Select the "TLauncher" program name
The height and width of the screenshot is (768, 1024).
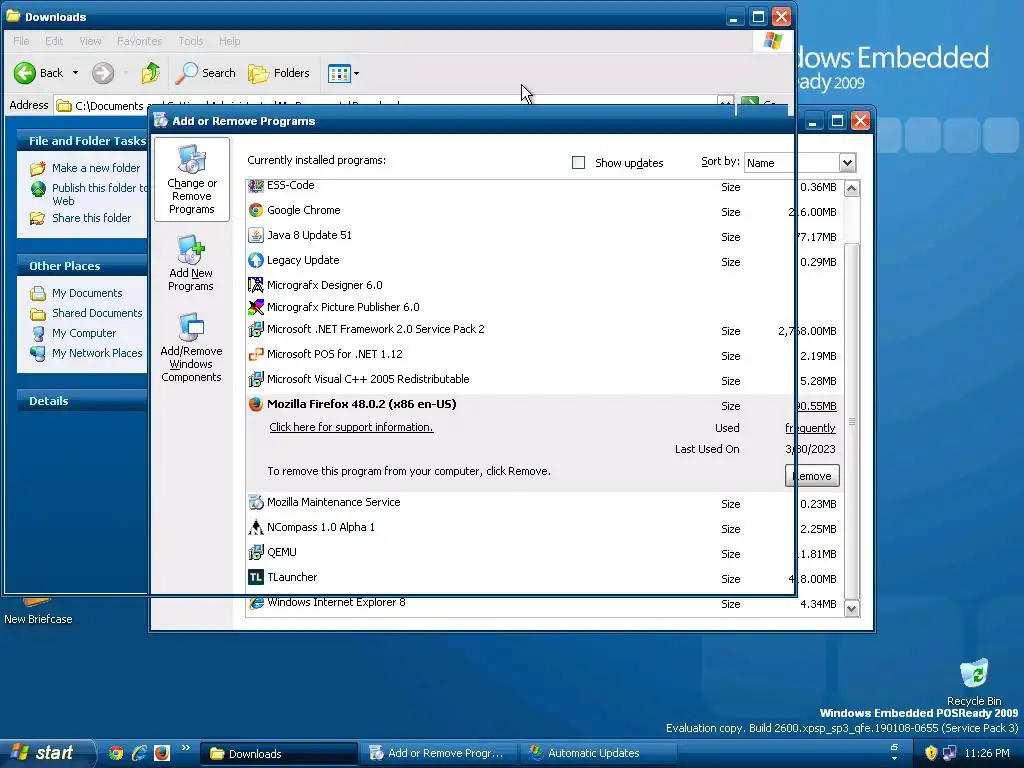292,577
